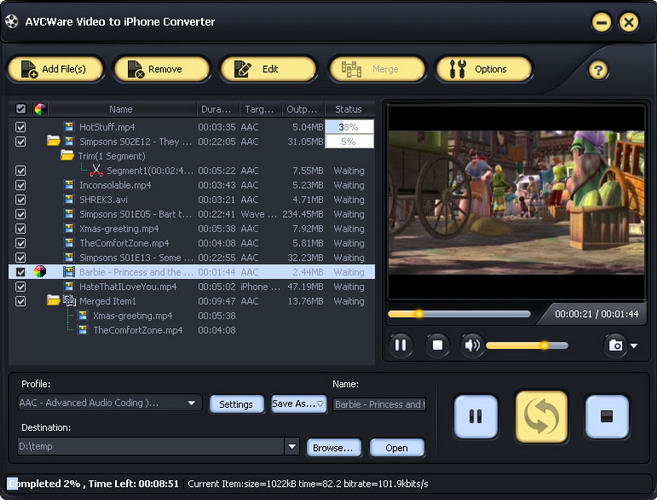Open the Edit toolbar button
The width and height of the screenshot is (657, 500).
[268, 69]
